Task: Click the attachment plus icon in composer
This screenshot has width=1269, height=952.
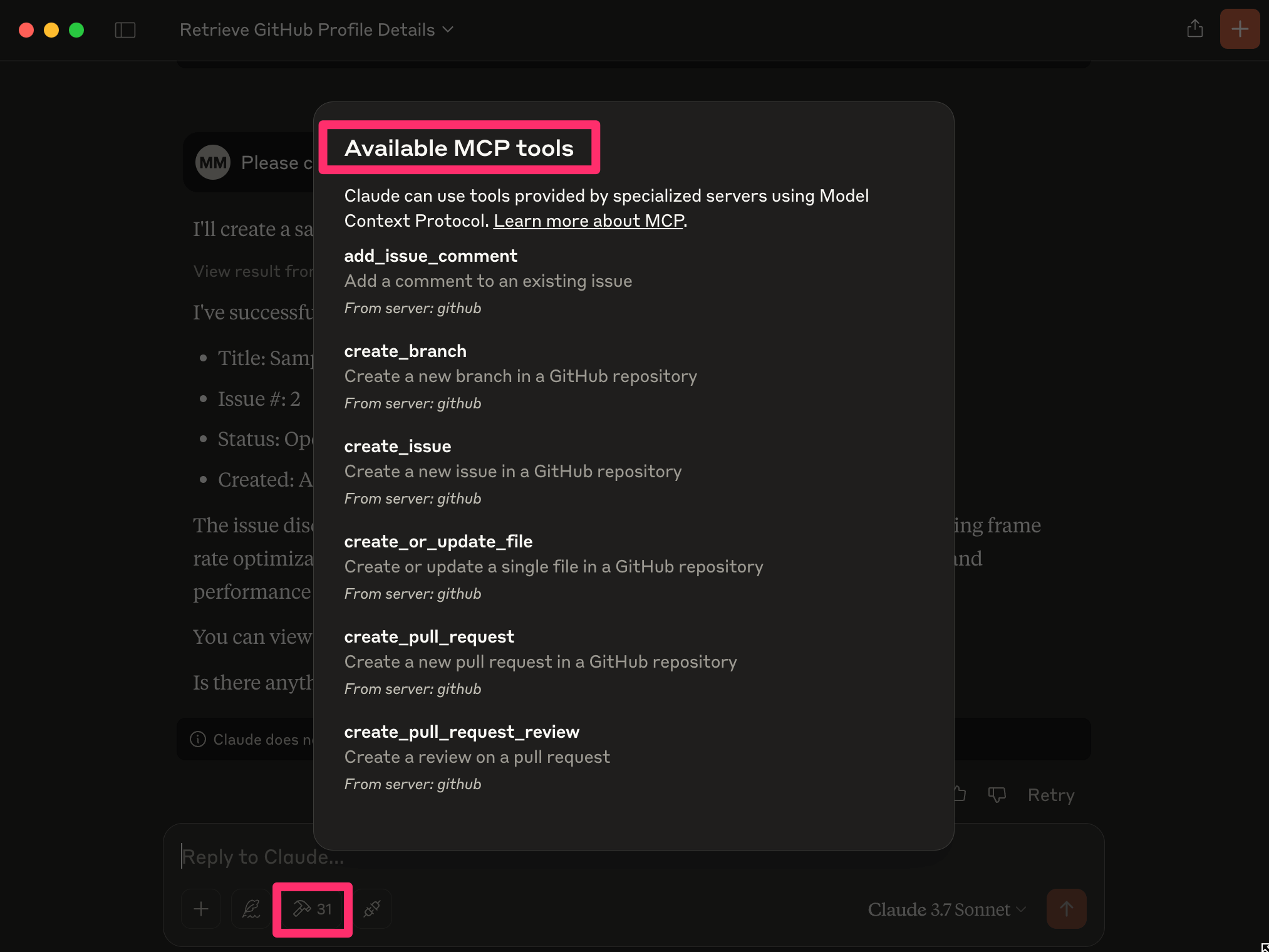Action: click(201, 909)
